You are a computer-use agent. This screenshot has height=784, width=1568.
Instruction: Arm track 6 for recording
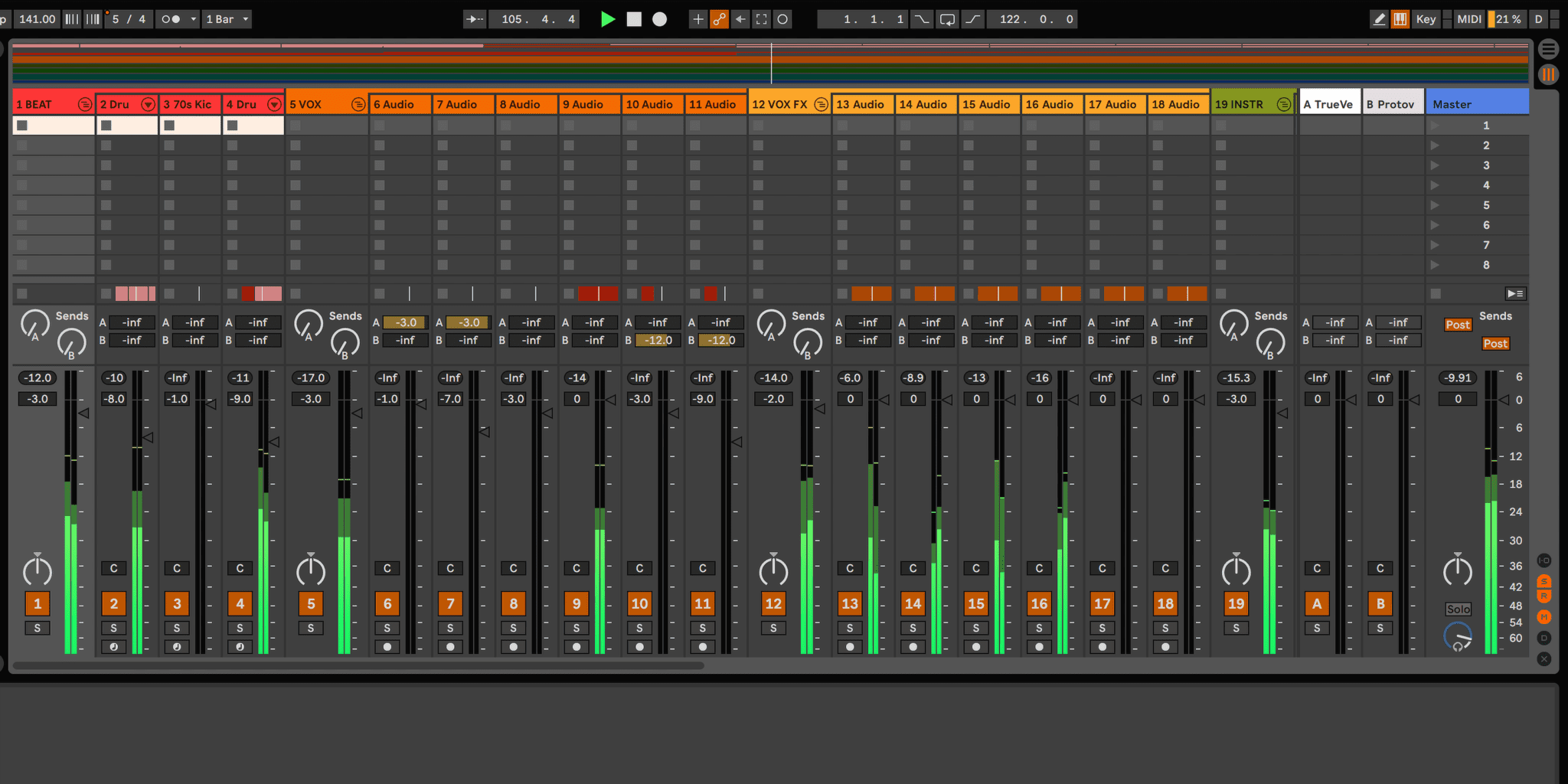tap(387, 647)
